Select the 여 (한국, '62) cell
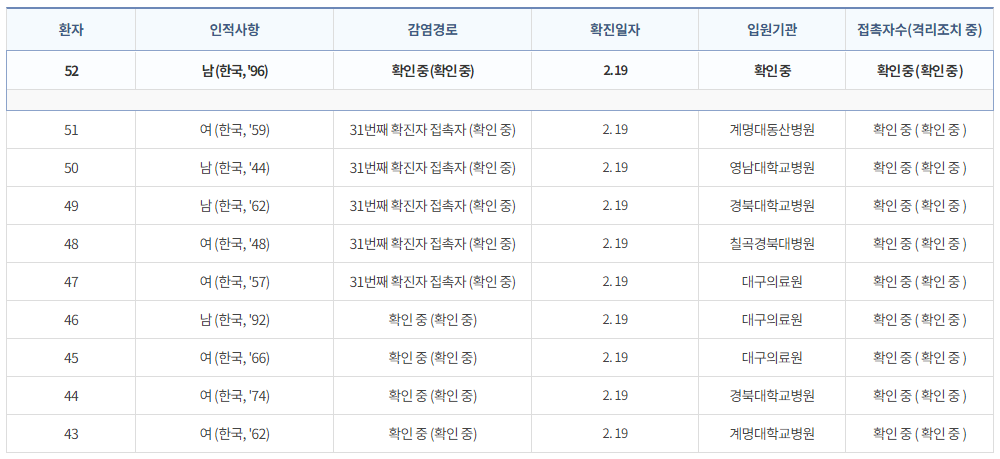Image resolution: width=1000 pixels, height=459 pixels. 235,434
